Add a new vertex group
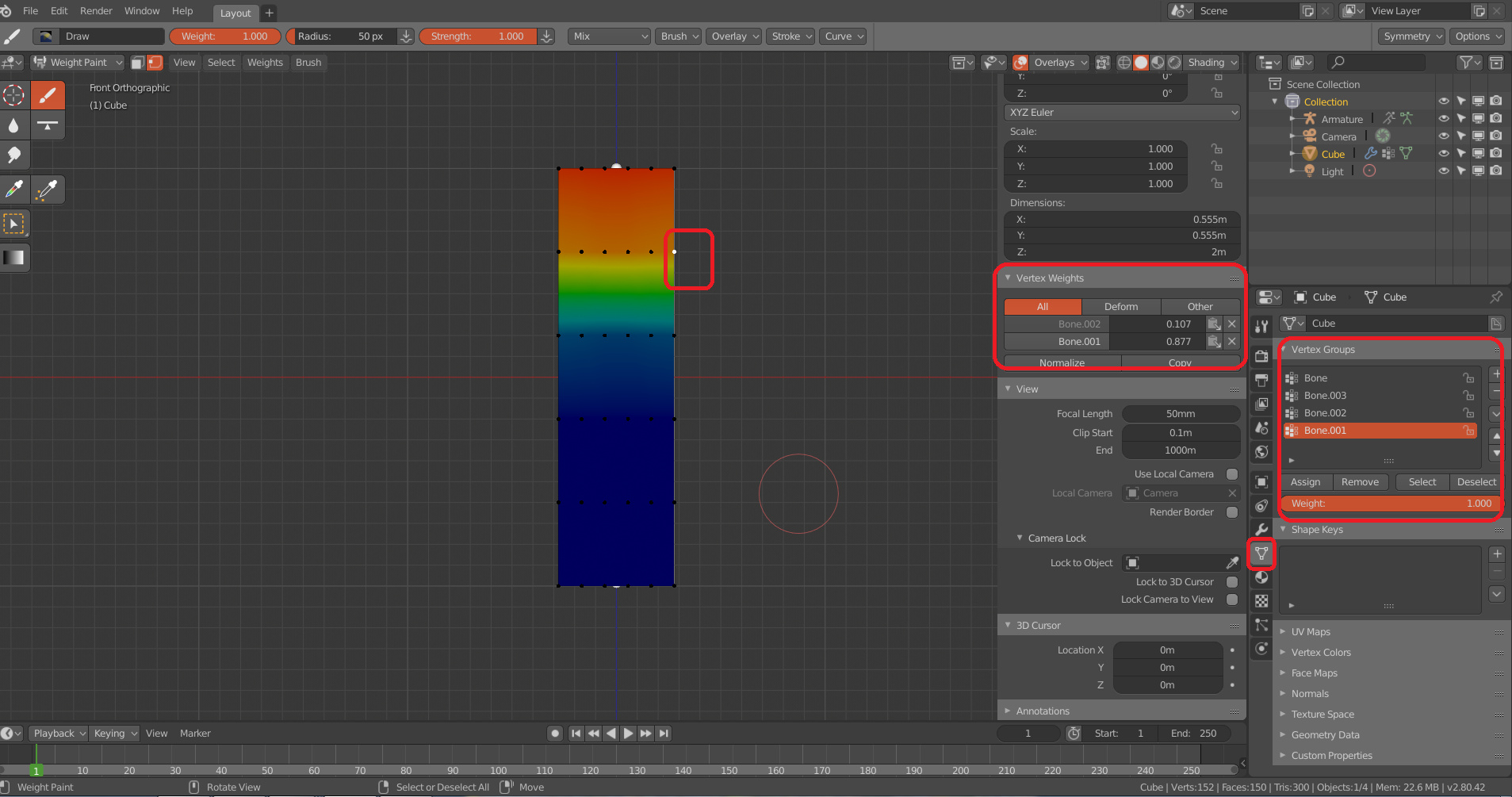The width and height of the screenshot is (1512, 797). point(1496,374)
